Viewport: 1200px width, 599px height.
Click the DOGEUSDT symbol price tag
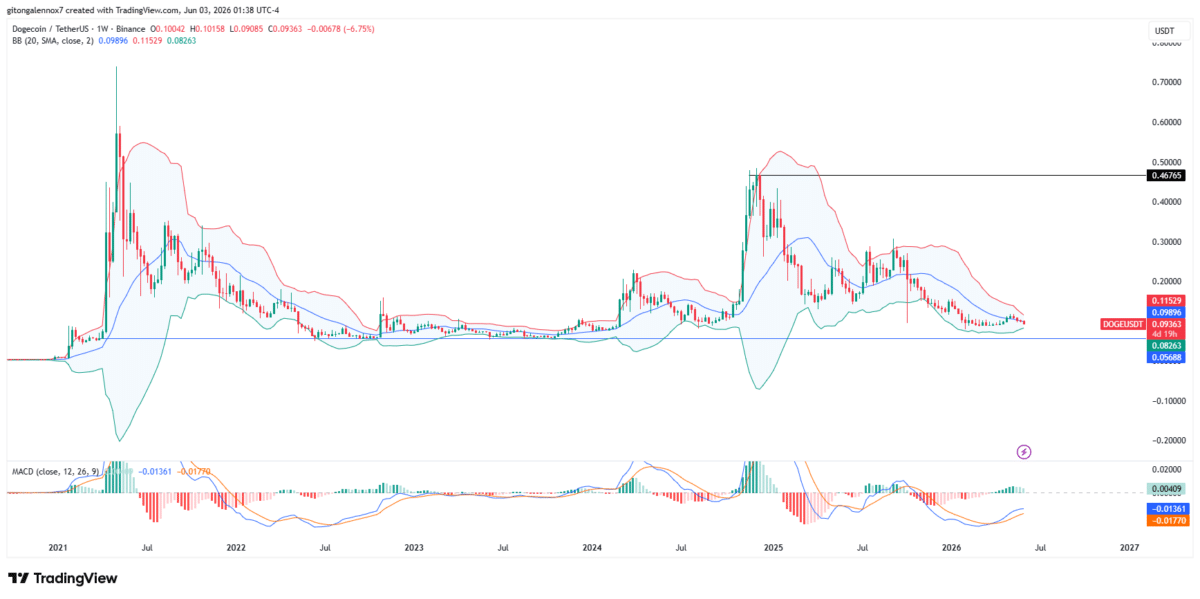tap(1121, 324)
